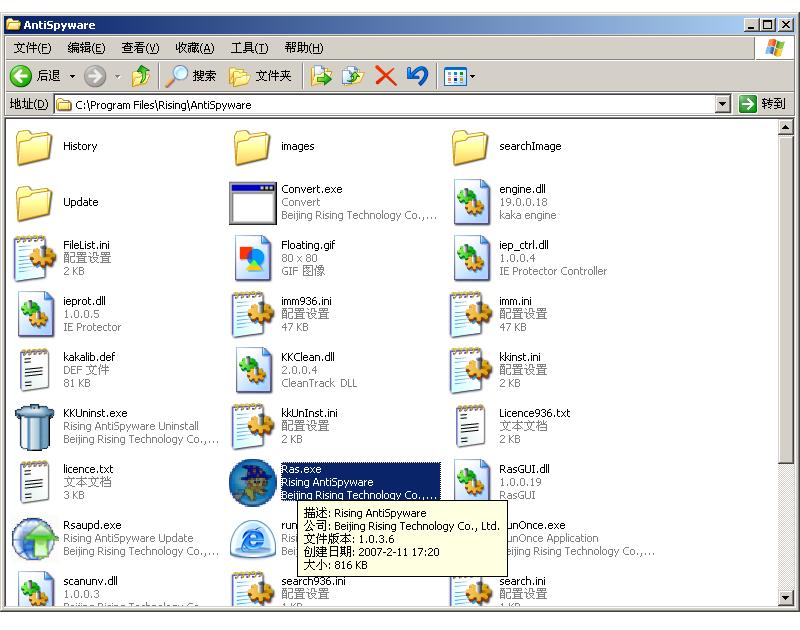Select the Internet Explorer style exe icon
The height and width of the screenshot is (630, 800).
point(253,539)
